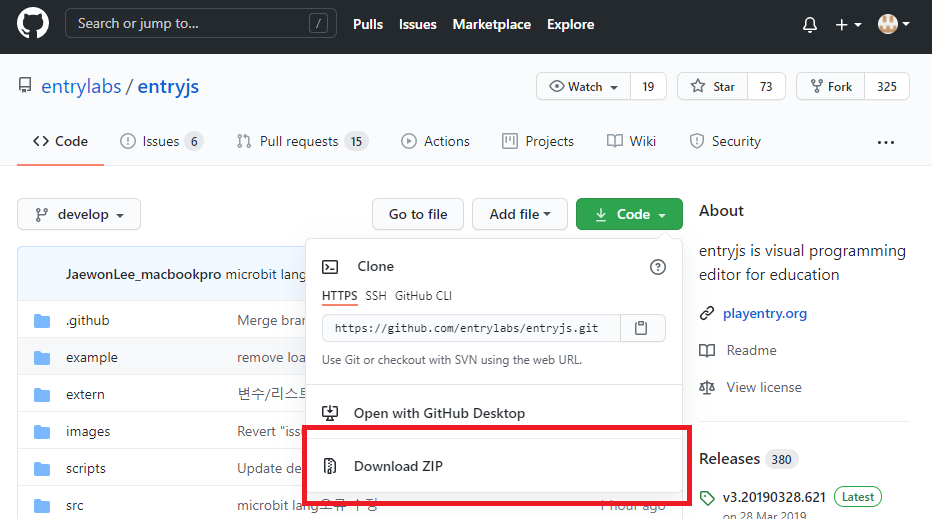Open the .github folder

(88, 320)
